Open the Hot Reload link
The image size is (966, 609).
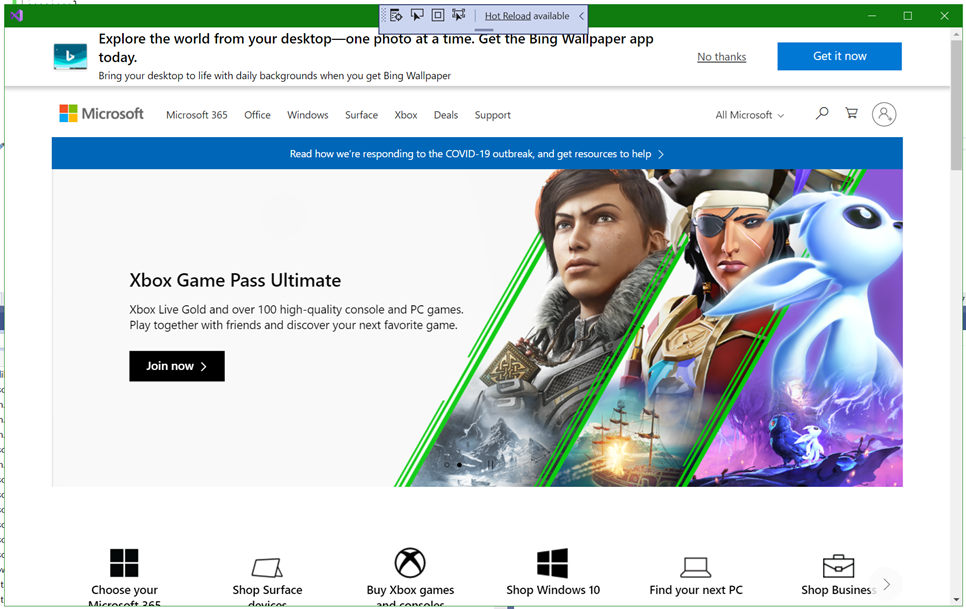[x=507, y=16]
